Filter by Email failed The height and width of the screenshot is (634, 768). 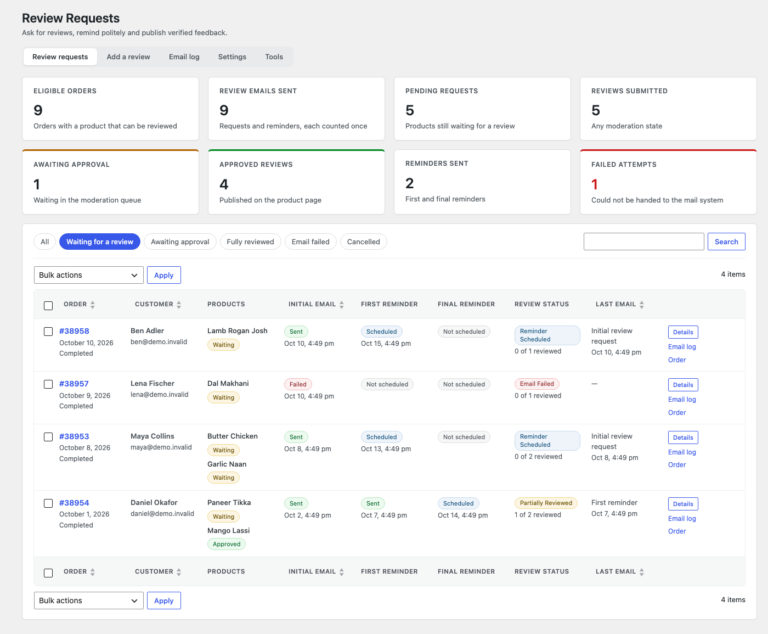click(x=311, y=242)
